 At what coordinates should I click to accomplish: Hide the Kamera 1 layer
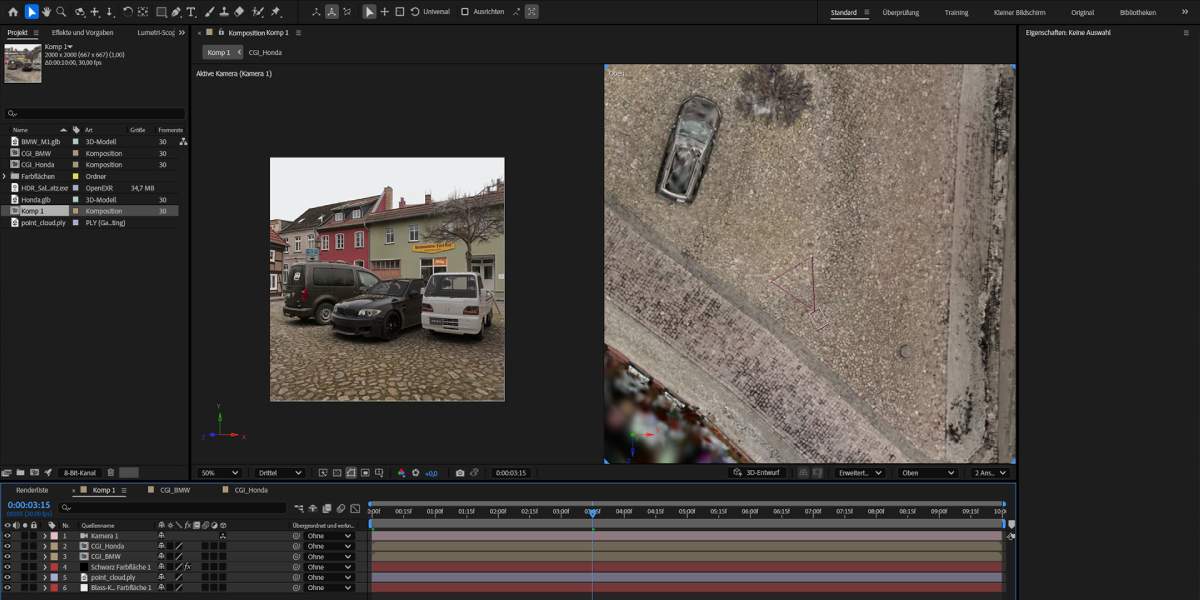7,536
